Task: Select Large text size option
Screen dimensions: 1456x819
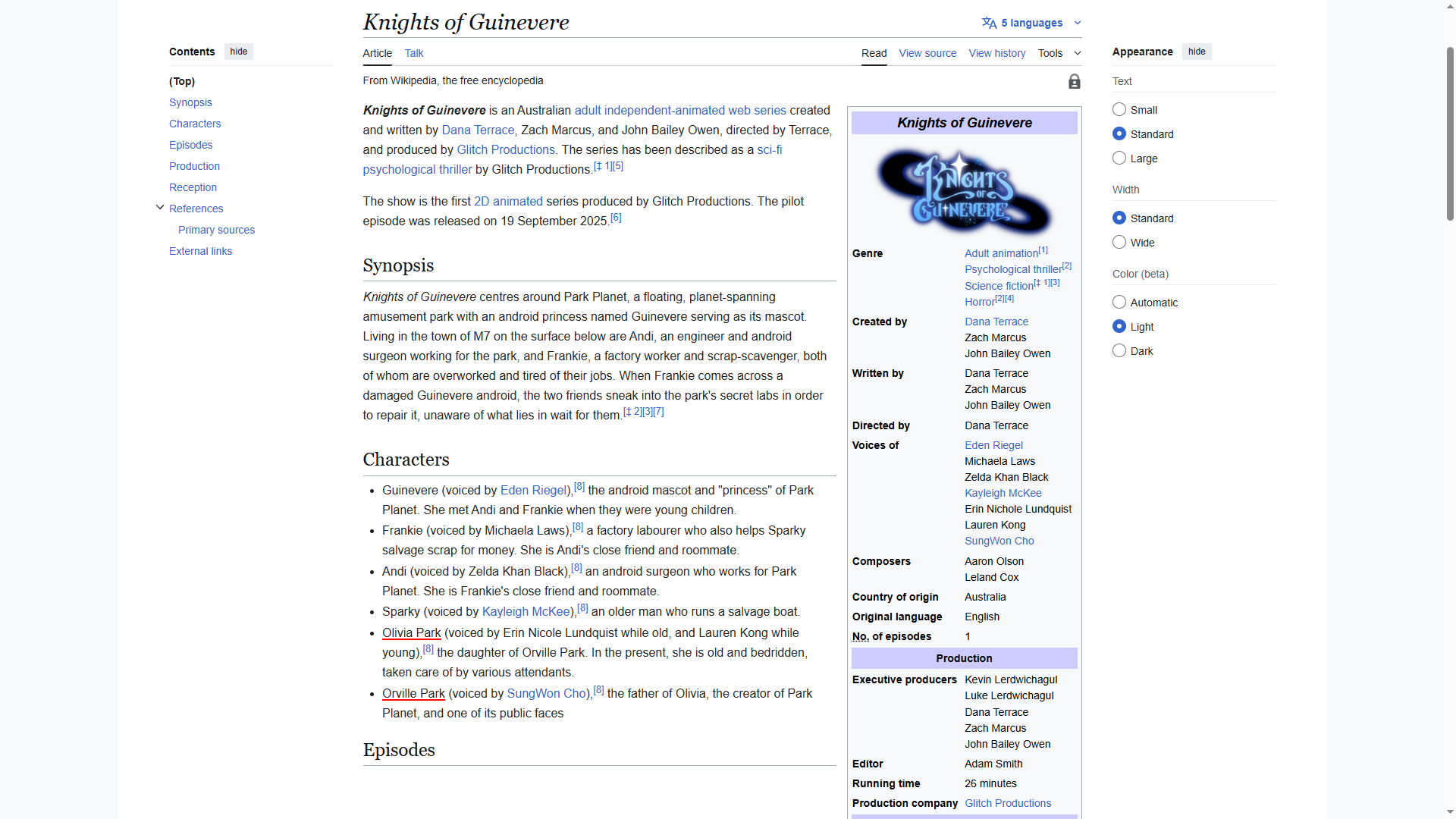Action: pos(1119,158)
